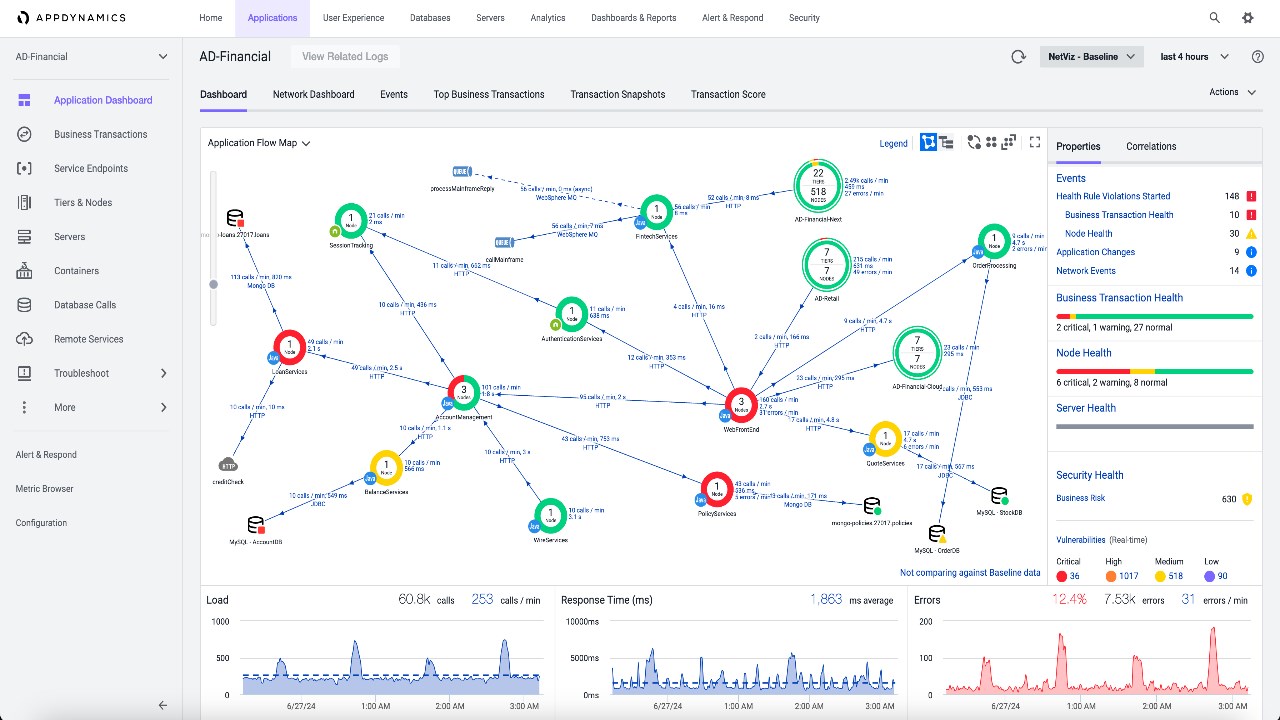Screen dimensions: 1280x720
Task: Open the Actions dropdown menu
Action: [x=1232, y=92]
